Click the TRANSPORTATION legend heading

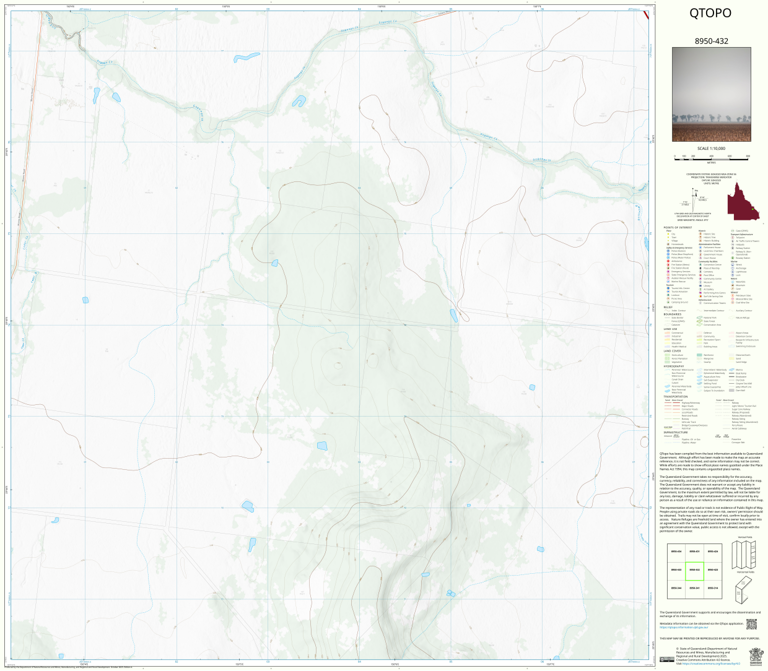(676, 397)
